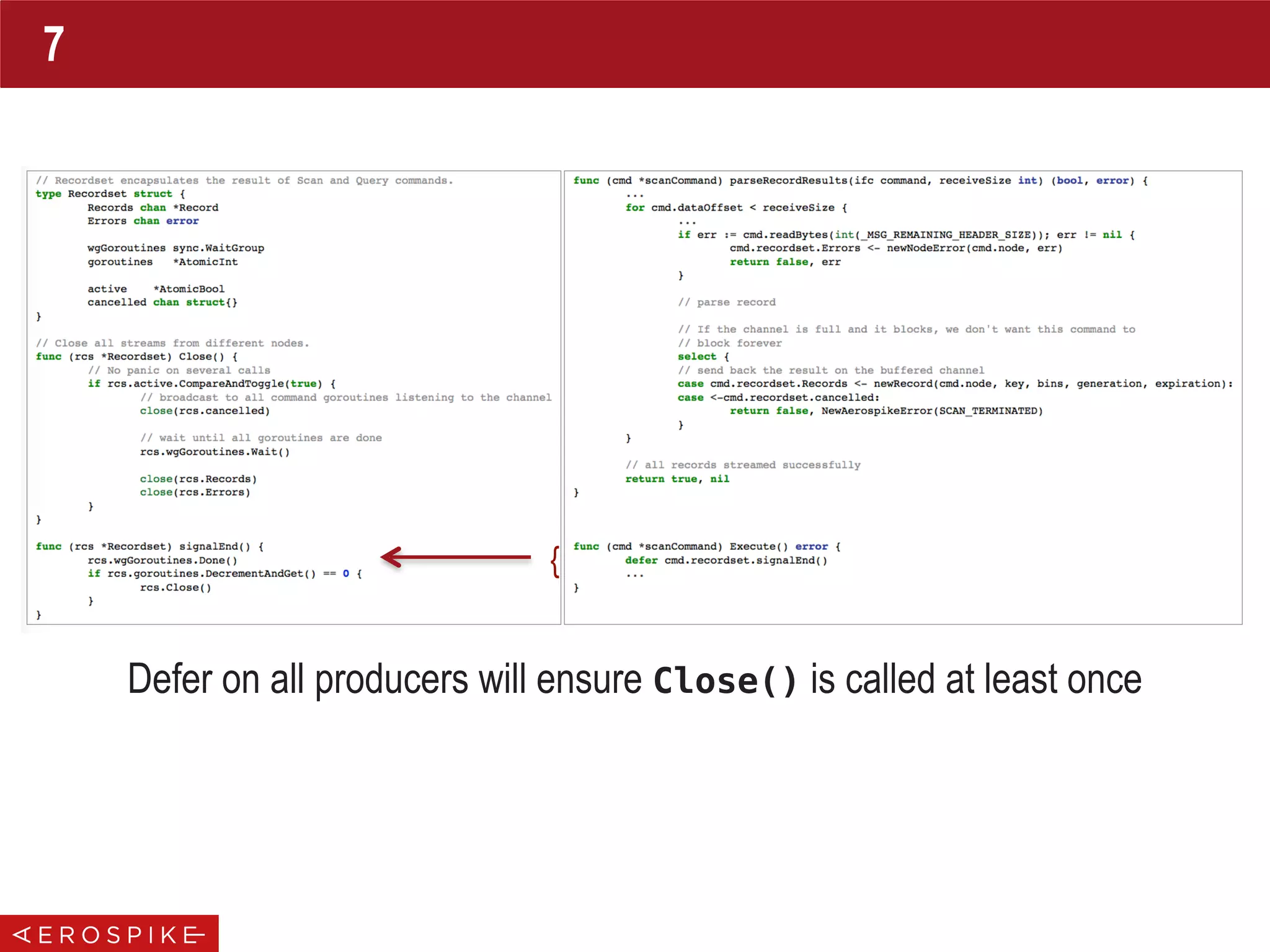Click 'func (rcs *Recordset) signalEnd()' line

pos(149,547)
